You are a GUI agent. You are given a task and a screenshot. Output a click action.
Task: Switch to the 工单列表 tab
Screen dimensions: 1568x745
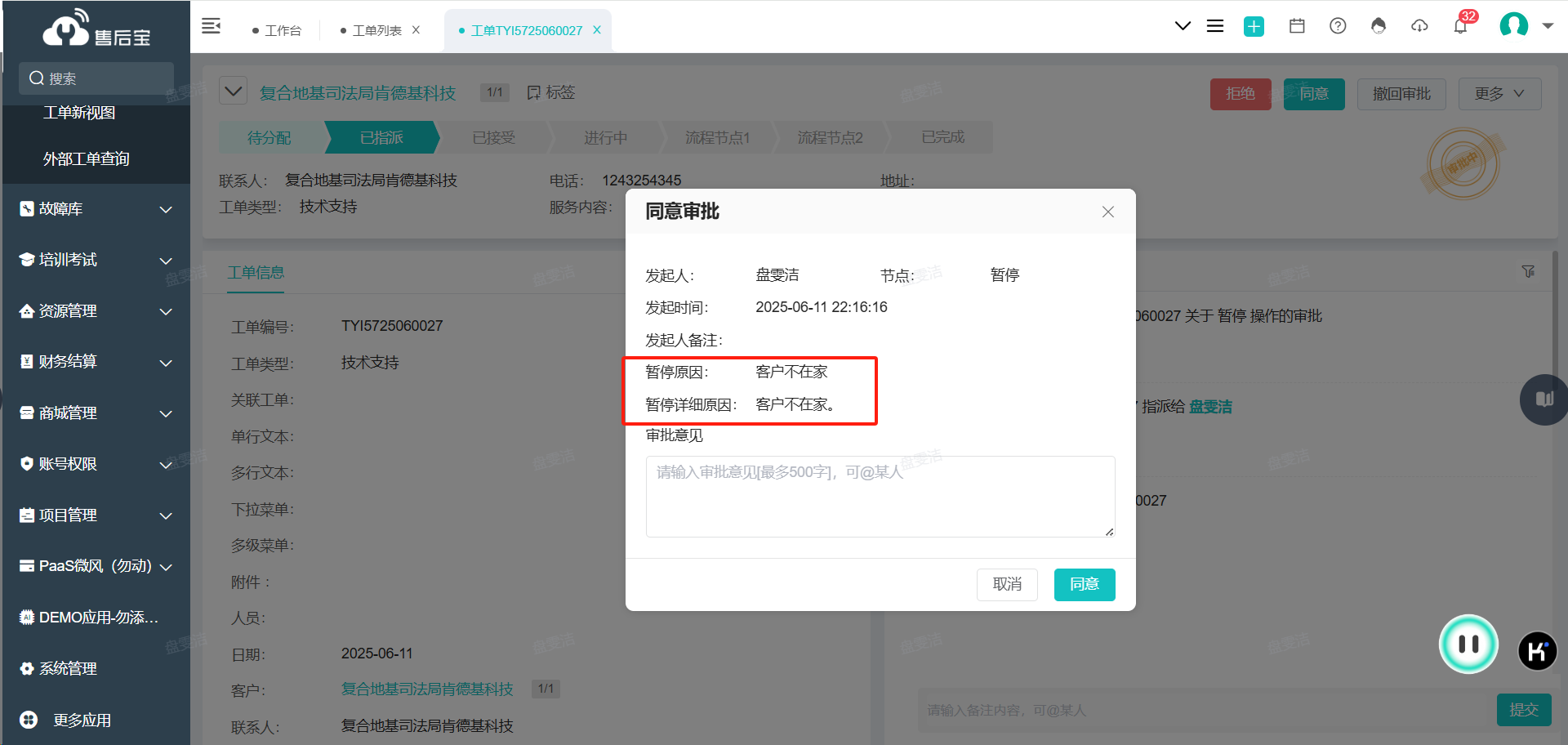pyautogui.click(x=371, y=30)
